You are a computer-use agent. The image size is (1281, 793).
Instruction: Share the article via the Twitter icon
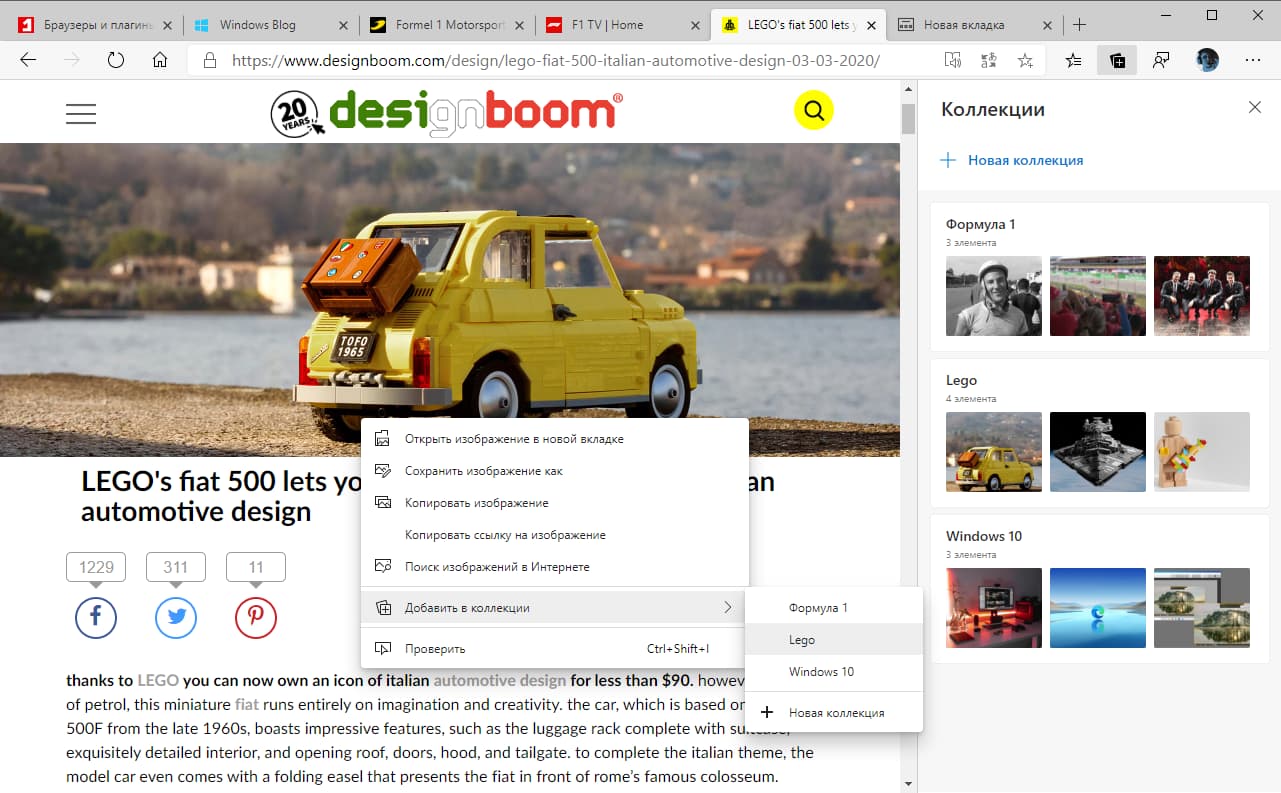[x=176, y=617]
